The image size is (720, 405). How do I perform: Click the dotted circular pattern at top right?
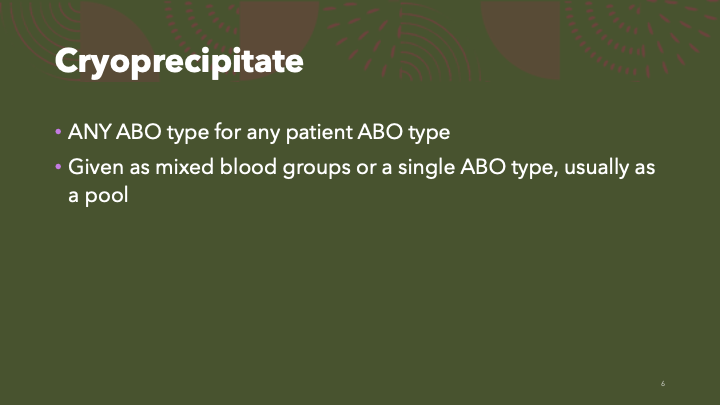tap(640, 25)
